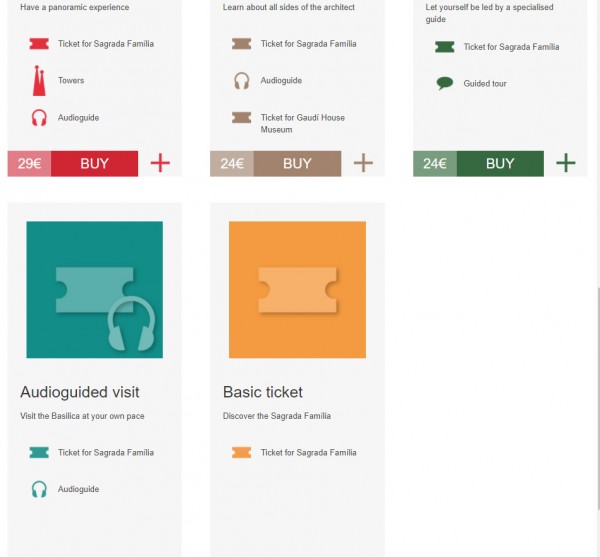600x557 pixels.
Task: Expand details with the red plus icon
Action: click(x=160, y=163)
